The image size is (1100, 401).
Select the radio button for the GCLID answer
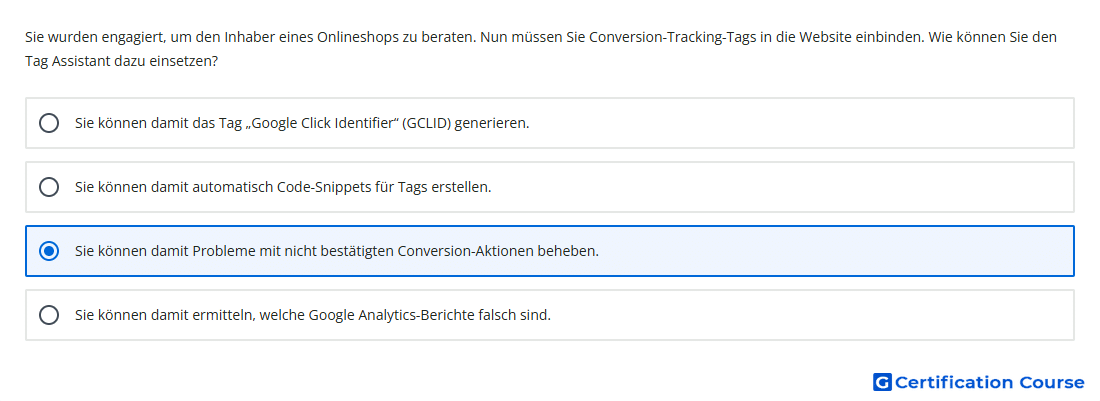coord(49,123)
